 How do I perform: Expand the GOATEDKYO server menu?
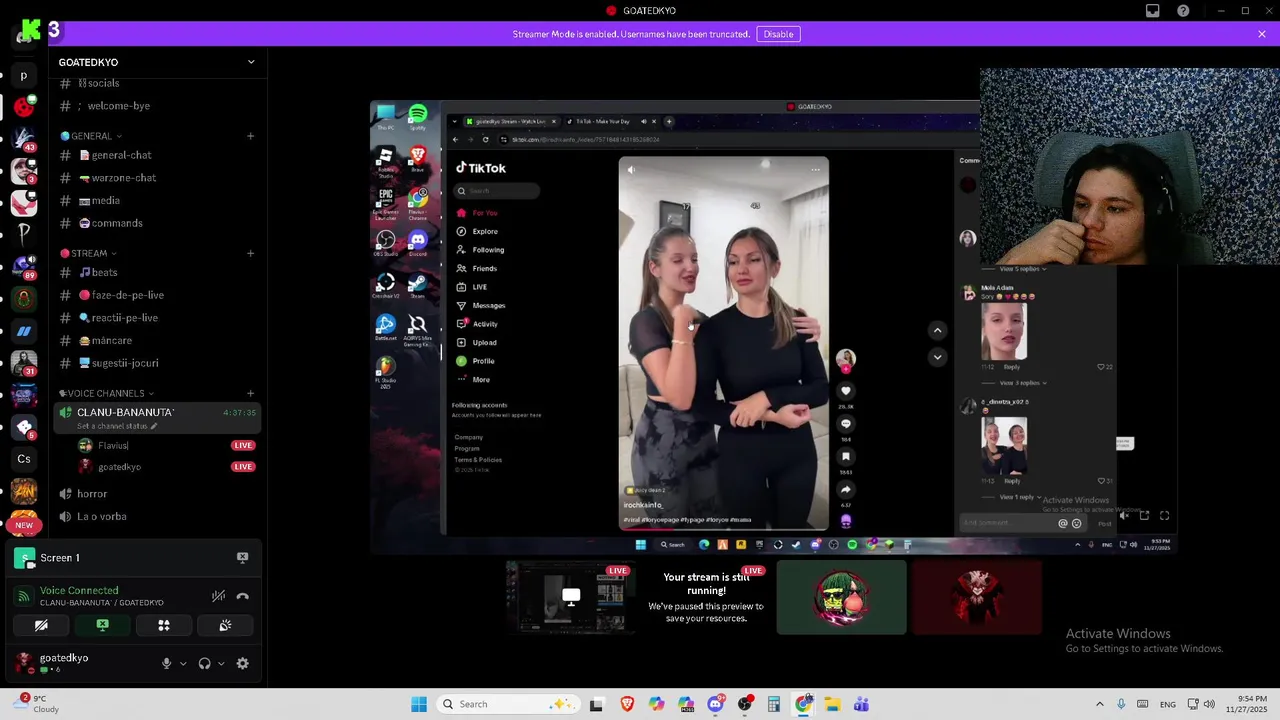251,62
